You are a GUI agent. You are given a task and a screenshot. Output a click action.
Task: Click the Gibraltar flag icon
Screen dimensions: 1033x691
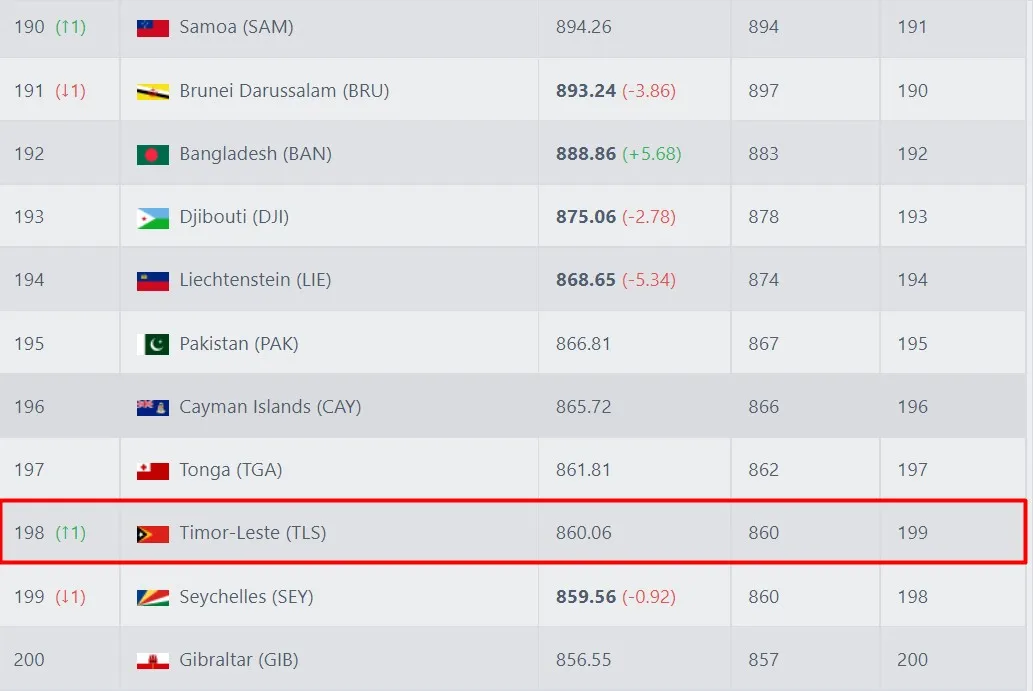click(x=152, y=660)
